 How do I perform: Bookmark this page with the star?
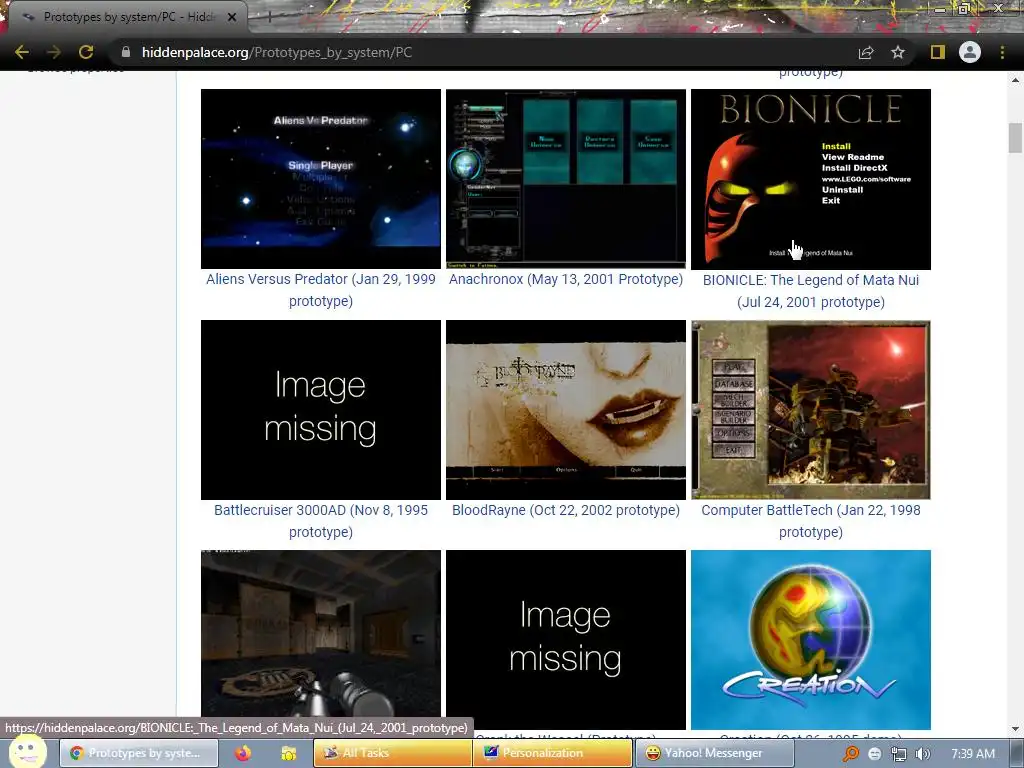tap(898, 52)
